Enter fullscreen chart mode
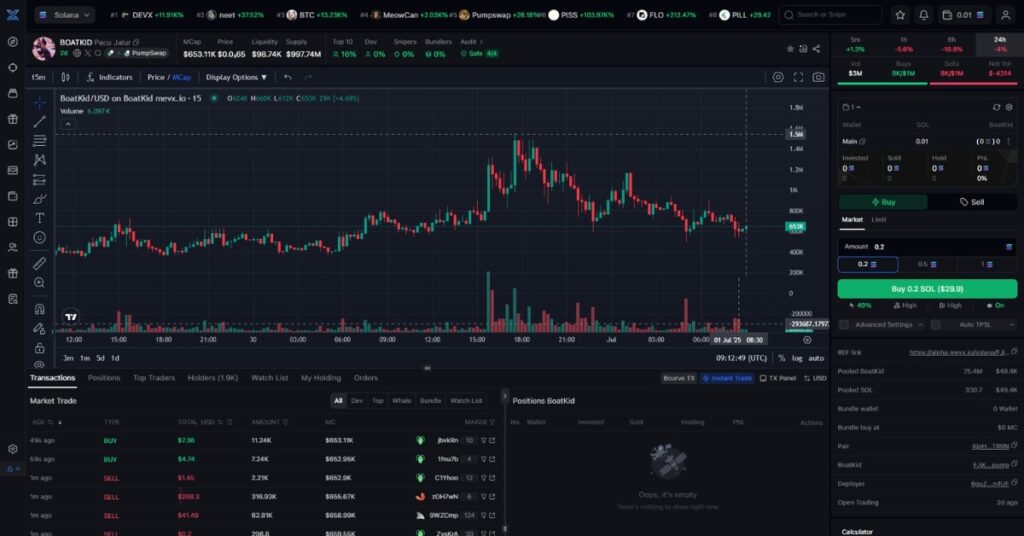1024x536 pixels. pyautogui.click(x=798, y=77)
